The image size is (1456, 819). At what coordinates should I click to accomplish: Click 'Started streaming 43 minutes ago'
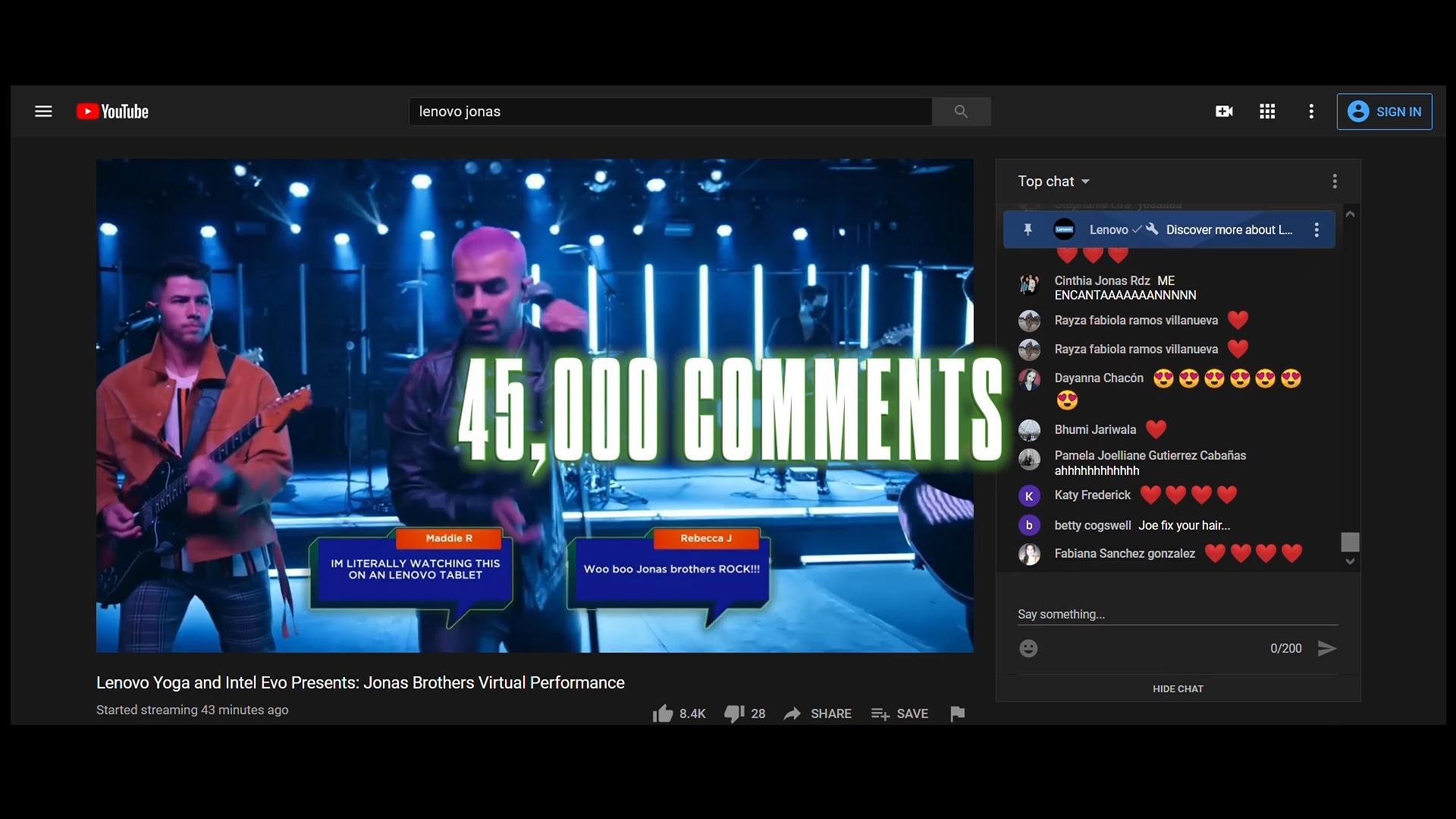coord(192,710)
